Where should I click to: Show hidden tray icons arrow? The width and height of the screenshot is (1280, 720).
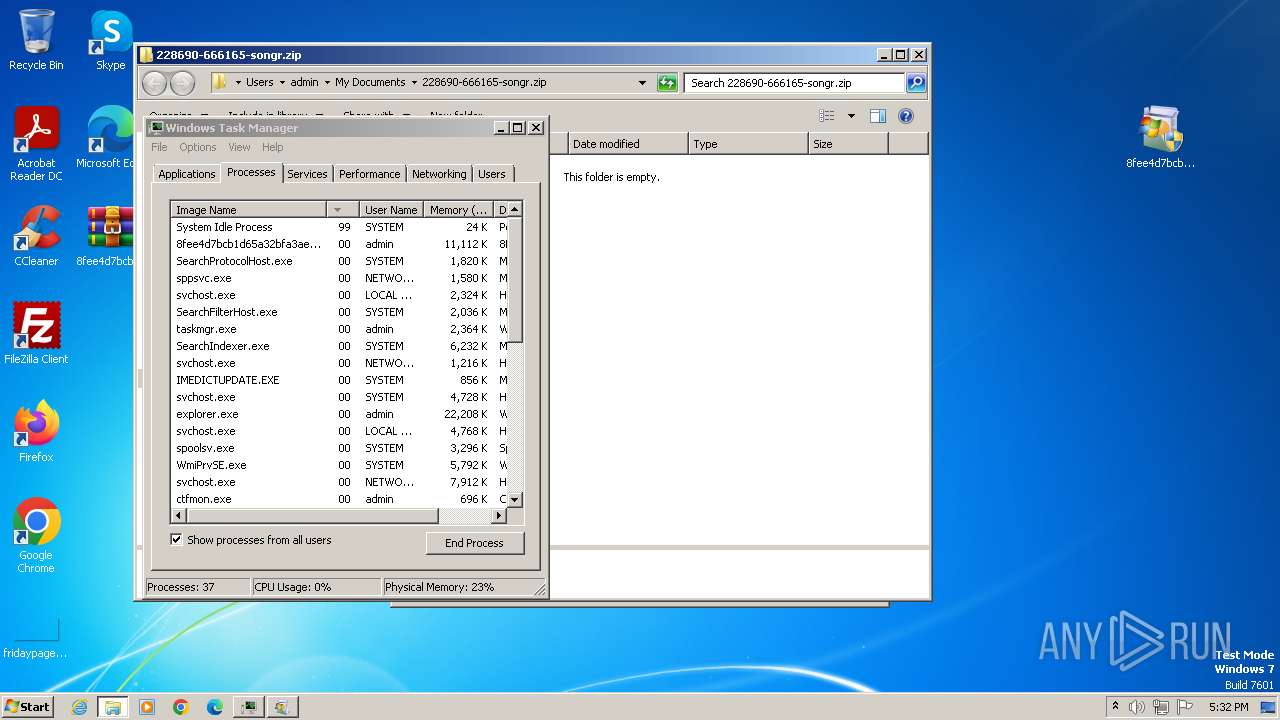(1115, 706)
